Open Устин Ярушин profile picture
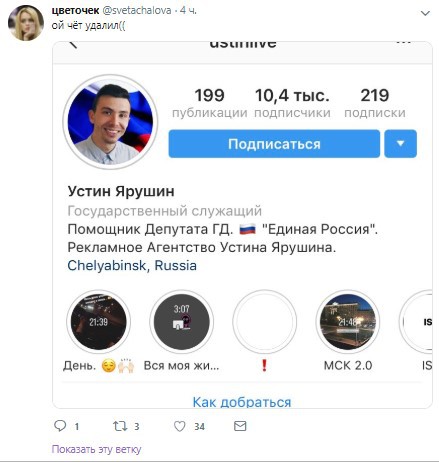The width and height of the screenshot is (439, 462). [x=110, y=122]
